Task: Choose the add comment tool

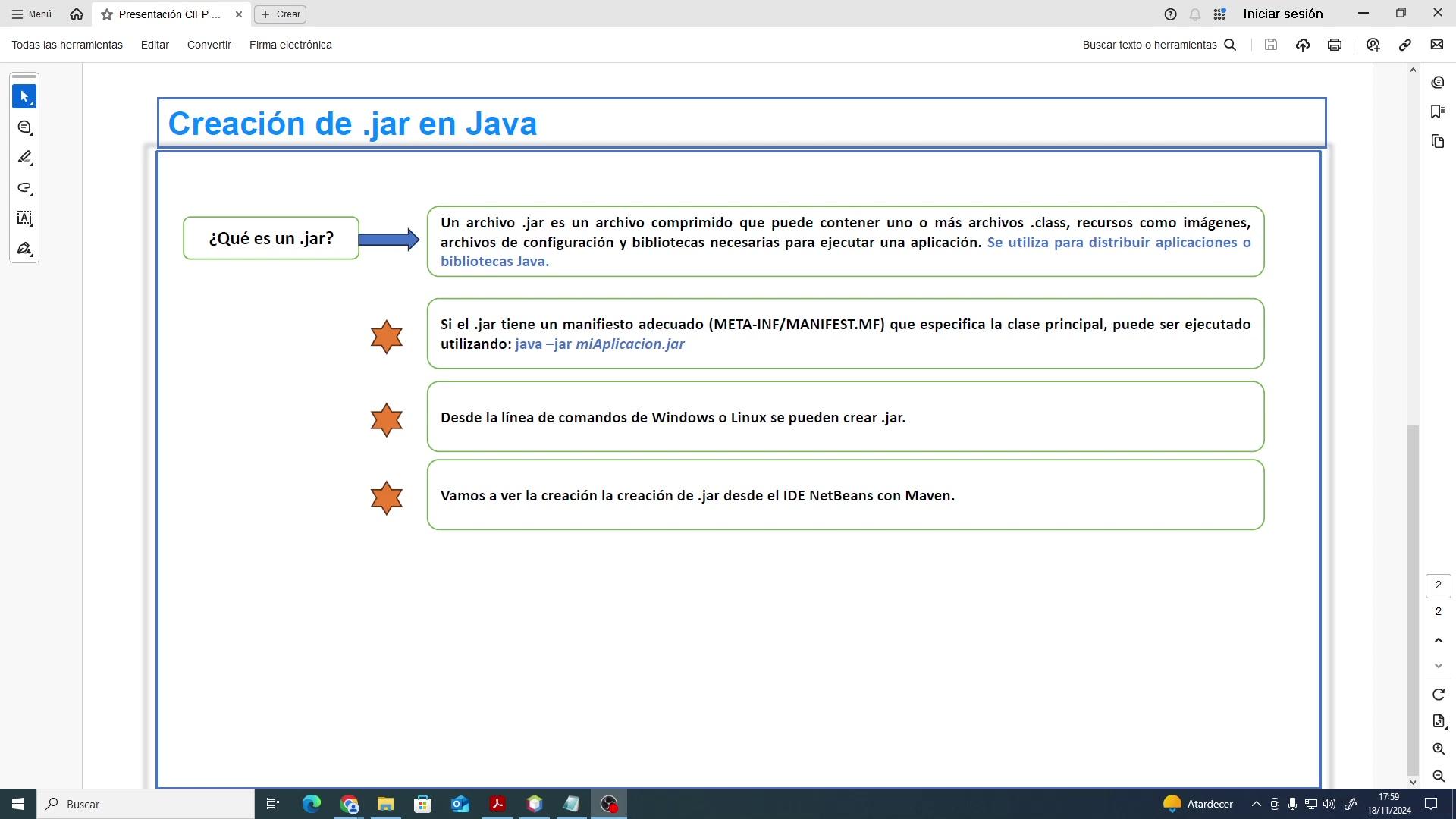Action: [24, 127]
